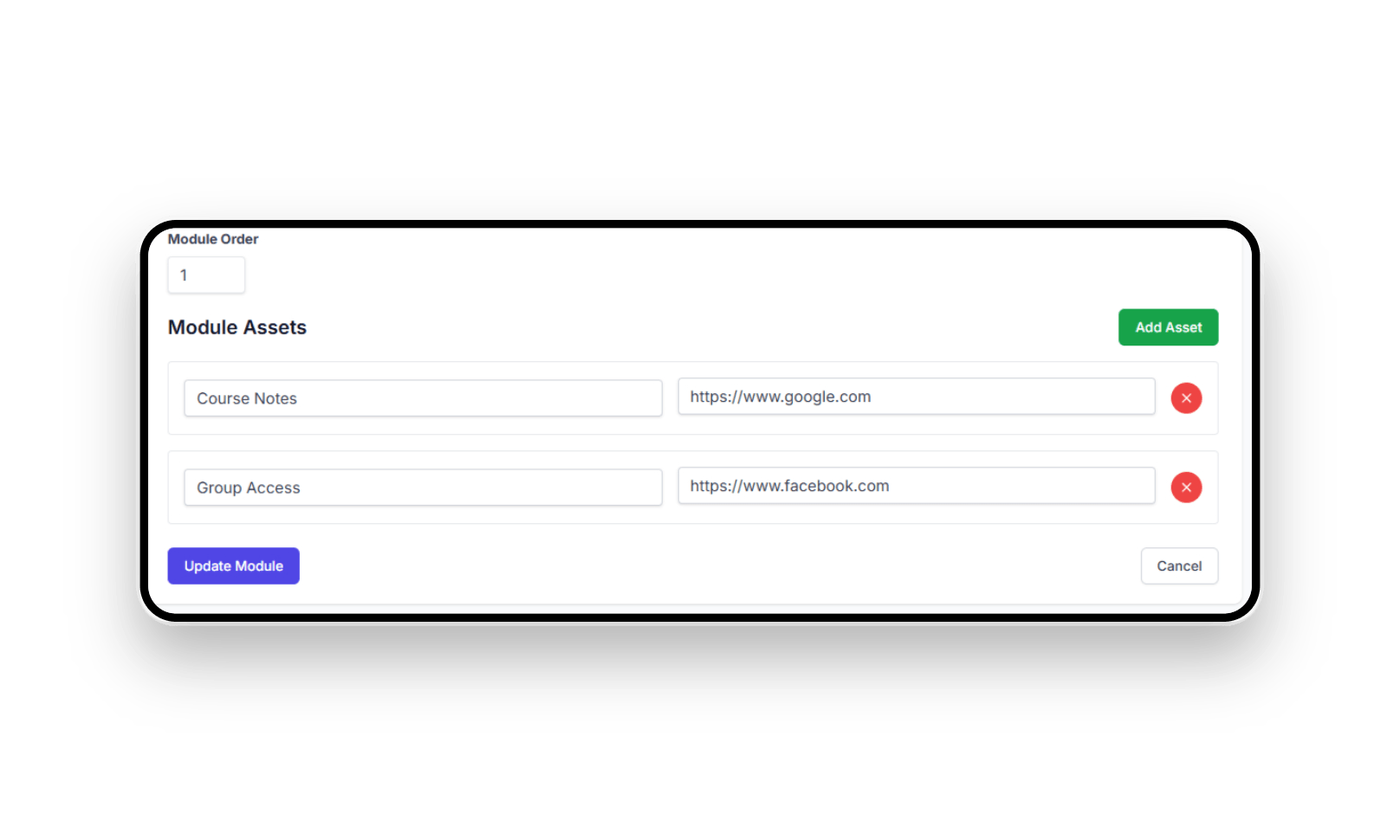Image resolution: width=1400 pixels, height=840 pixels.
Task: Delete the google.com asset using red X
Action: [1186, 398]
